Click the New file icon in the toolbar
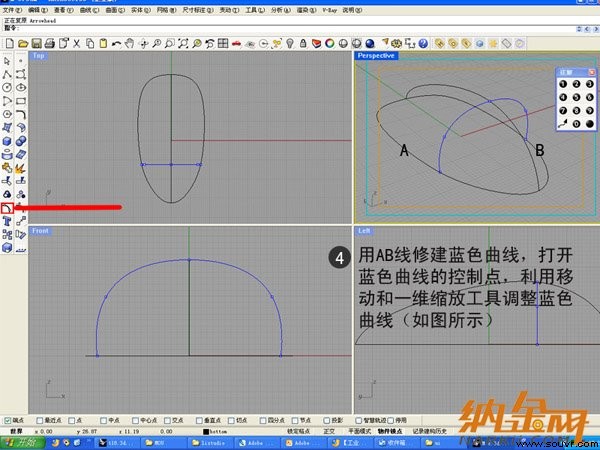Image resolution: width=600 pixels, height=450 pixels. 9,44
